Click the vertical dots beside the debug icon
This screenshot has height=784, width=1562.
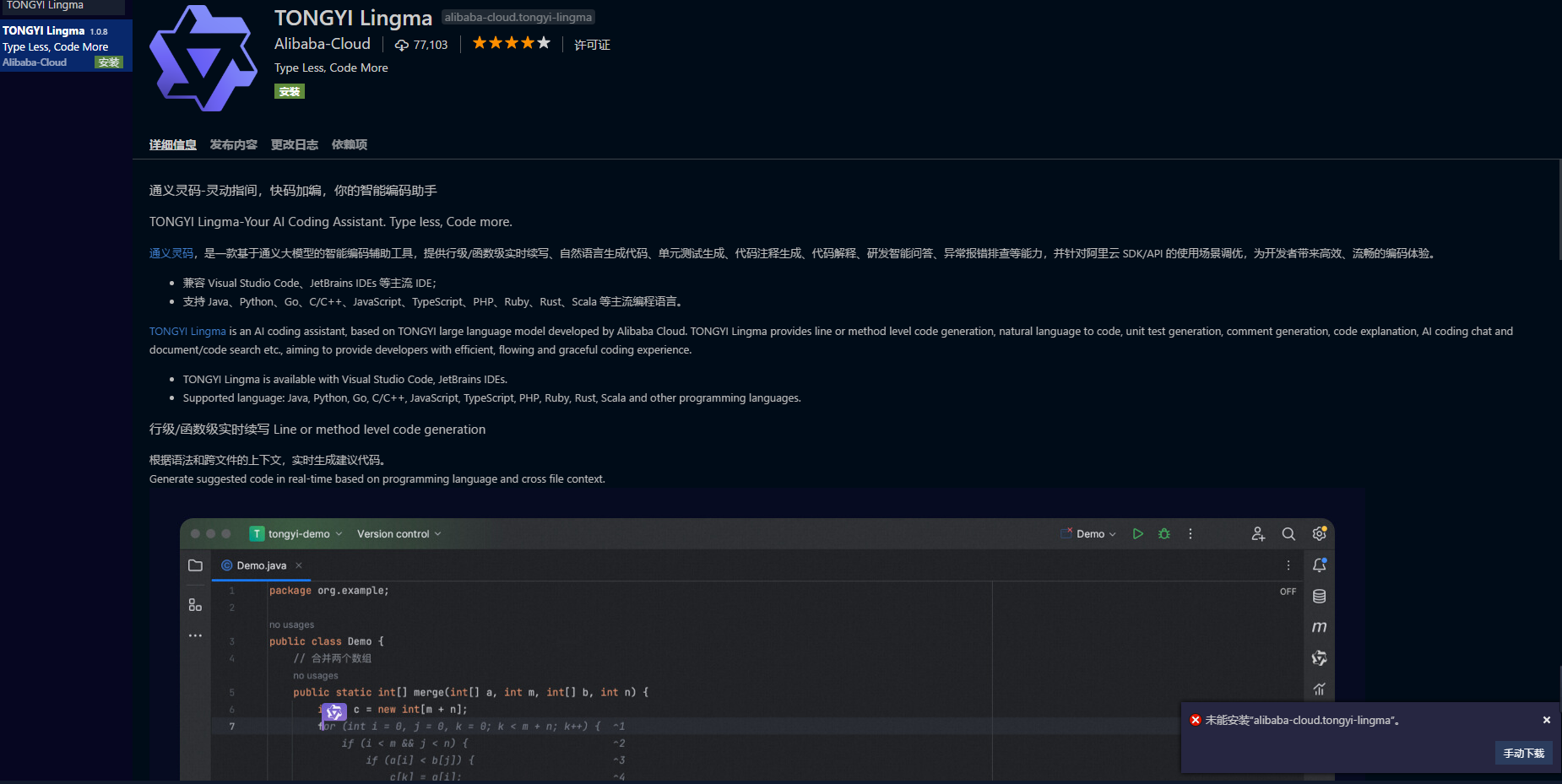[1190, 533]
